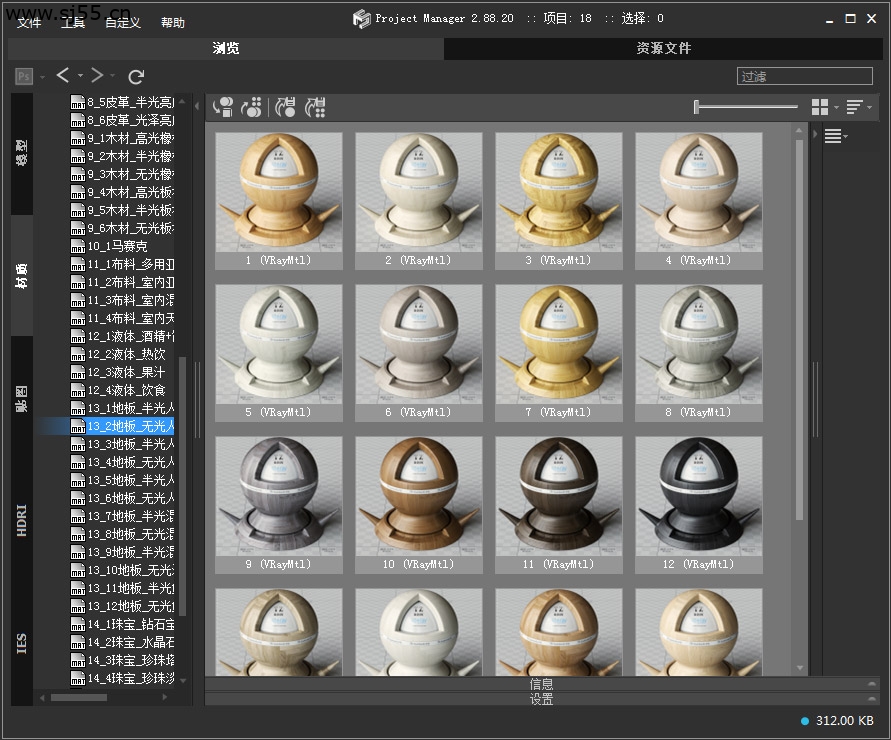Expand the 设置 panel at the bottom
This screenshot has height=740, width=891.
tap(541, 699)
